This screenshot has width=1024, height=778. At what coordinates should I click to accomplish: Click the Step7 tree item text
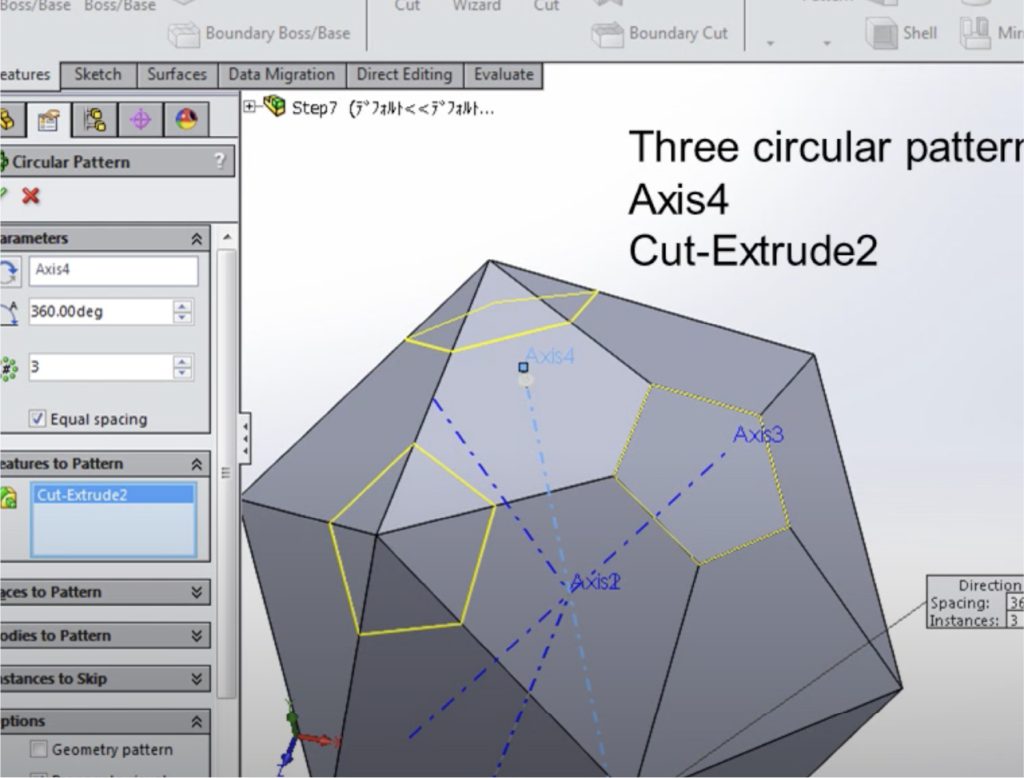[x=392, y=108]
